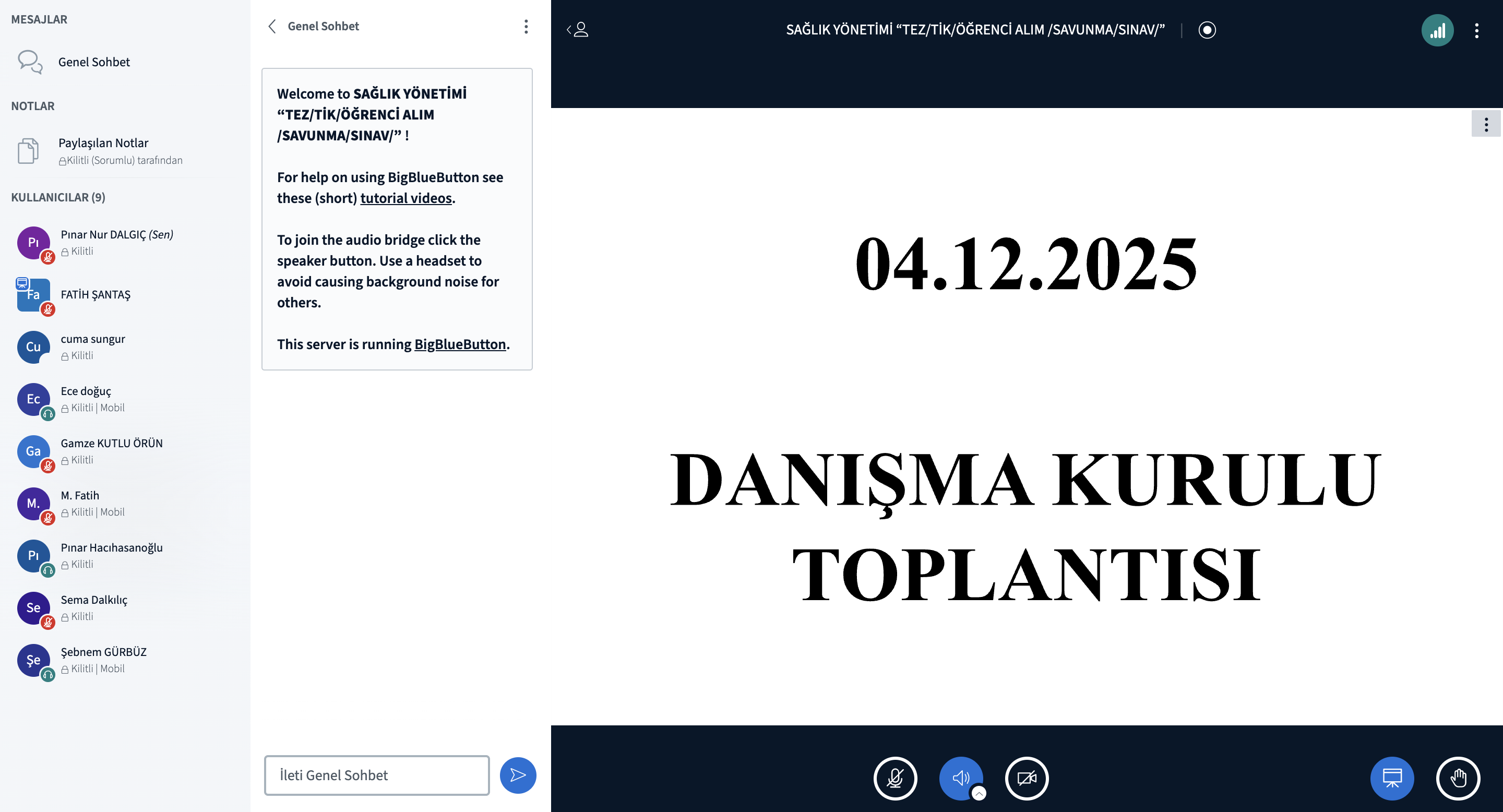
Task: Open Genel Sohbet from messages list
Action: (x=93, y=62)
